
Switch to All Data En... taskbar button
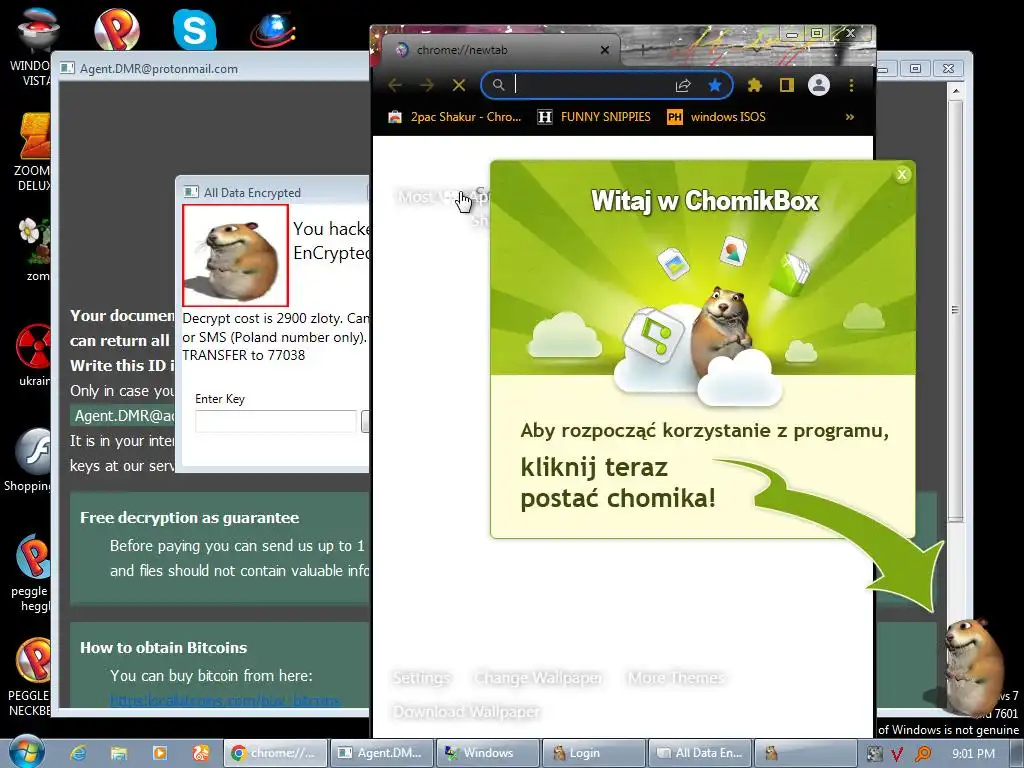(699, 753)
